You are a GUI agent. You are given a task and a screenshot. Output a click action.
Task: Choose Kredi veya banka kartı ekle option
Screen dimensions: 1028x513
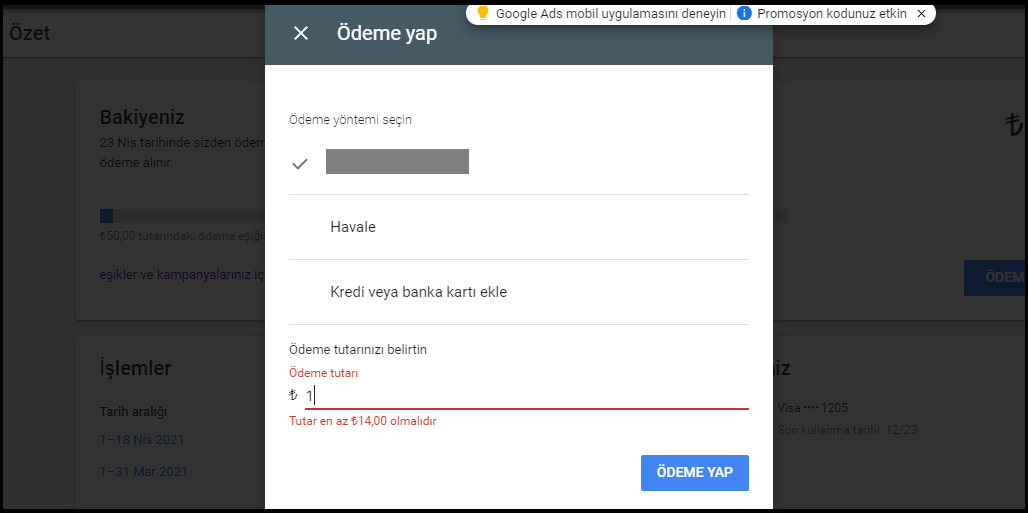coord(418,292)
